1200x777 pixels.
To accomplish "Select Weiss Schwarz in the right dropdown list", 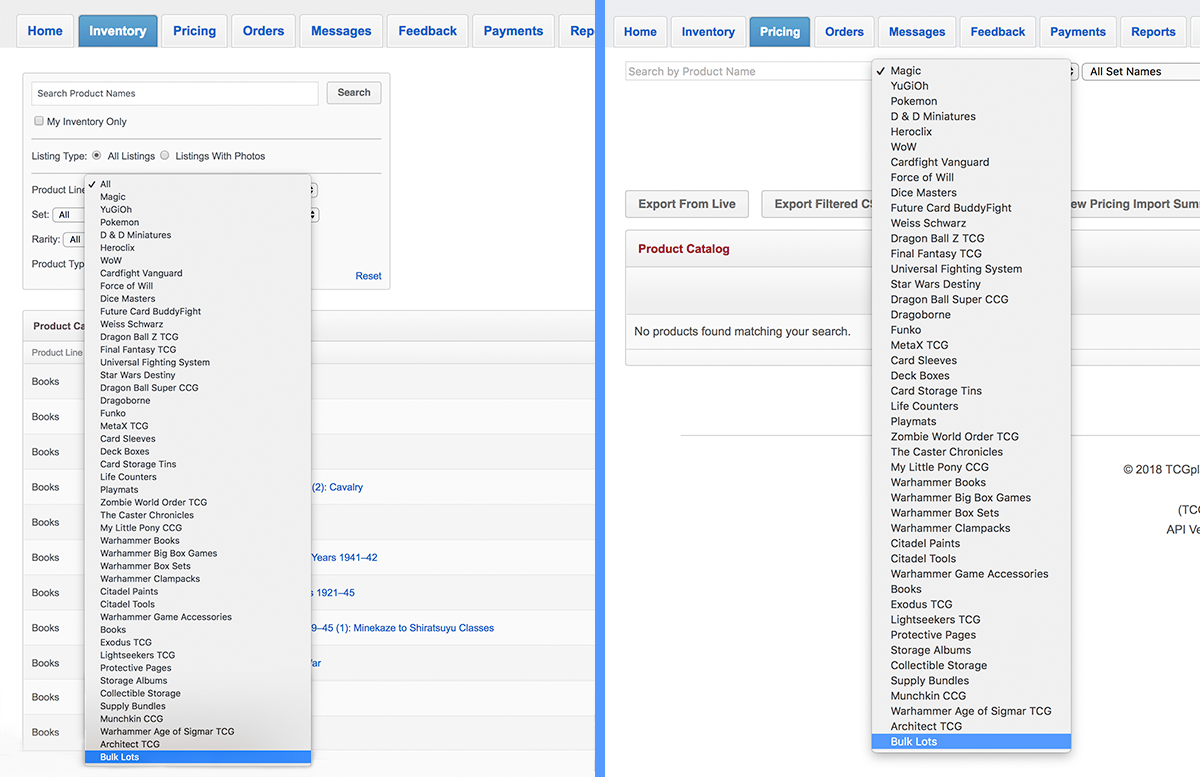I will 971,223.
